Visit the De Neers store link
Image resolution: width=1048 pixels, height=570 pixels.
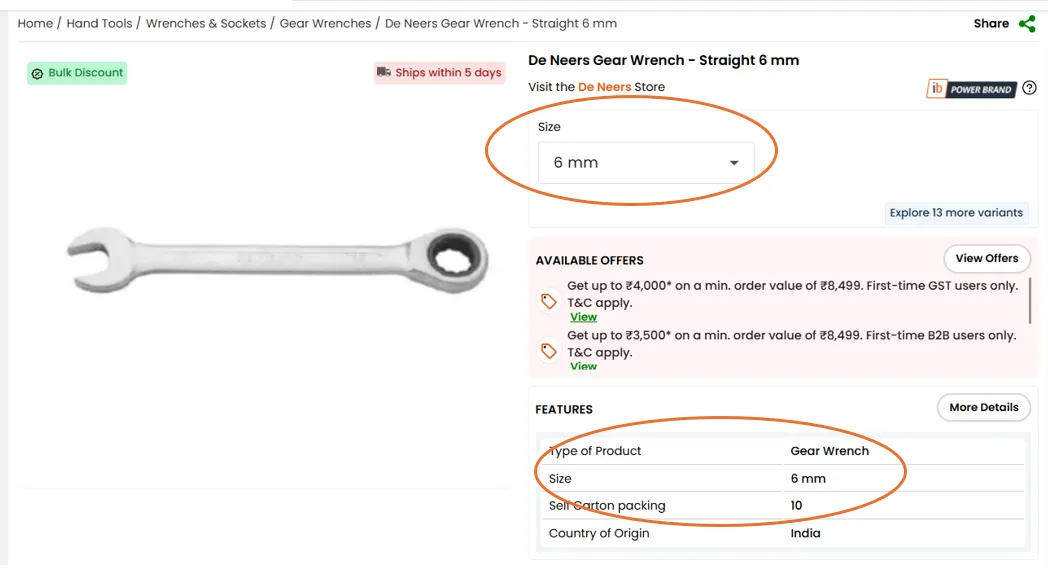coord(605,87)
